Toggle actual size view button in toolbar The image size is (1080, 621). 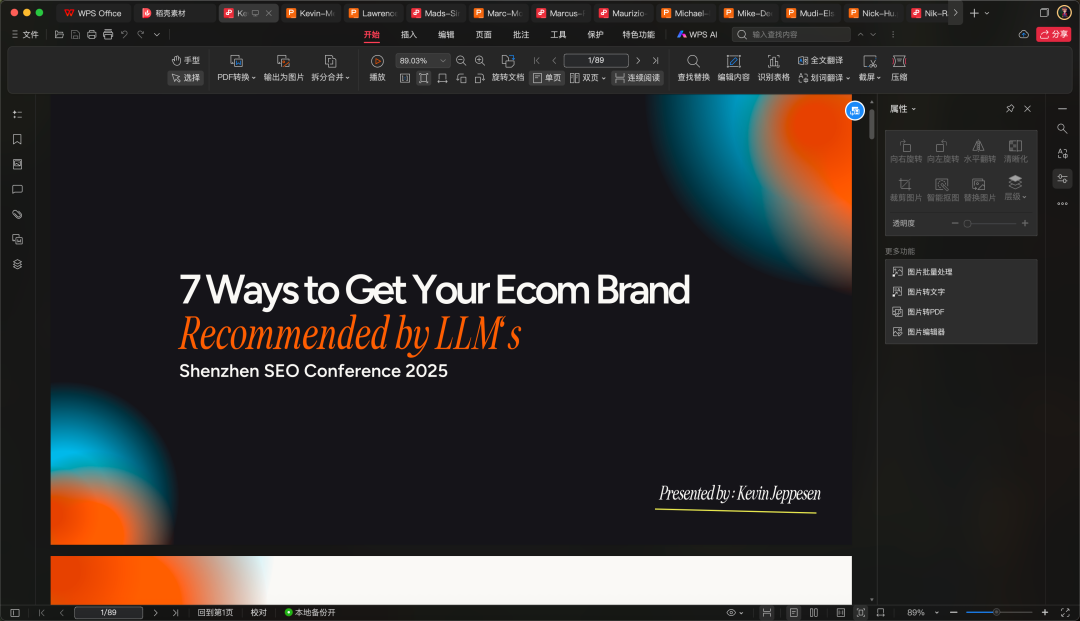(405, 78)
